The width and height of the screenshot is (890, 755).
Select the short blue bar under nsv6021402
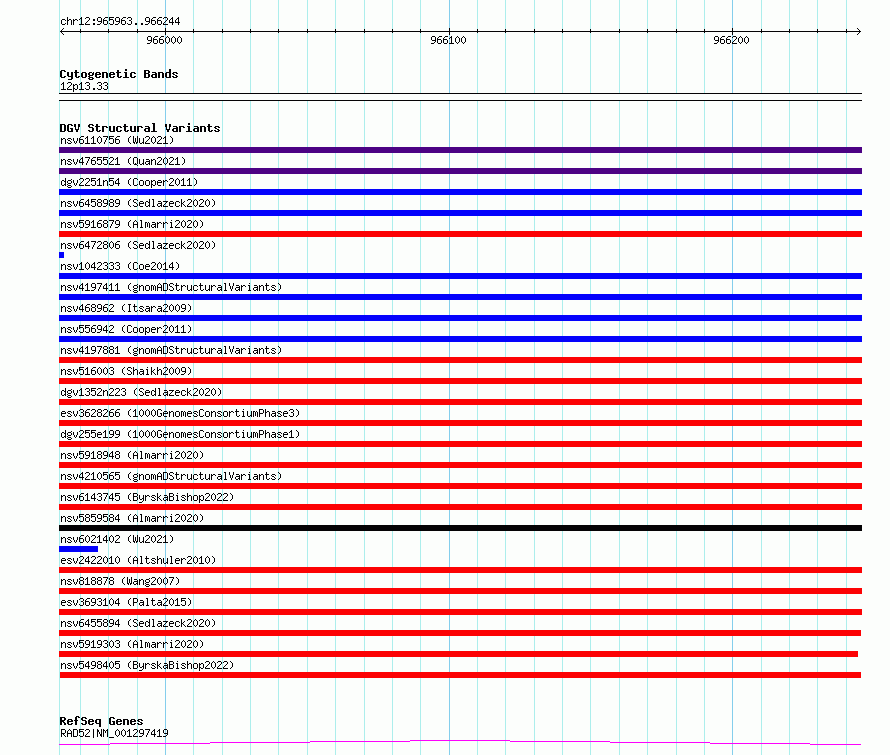pos(78,549)
